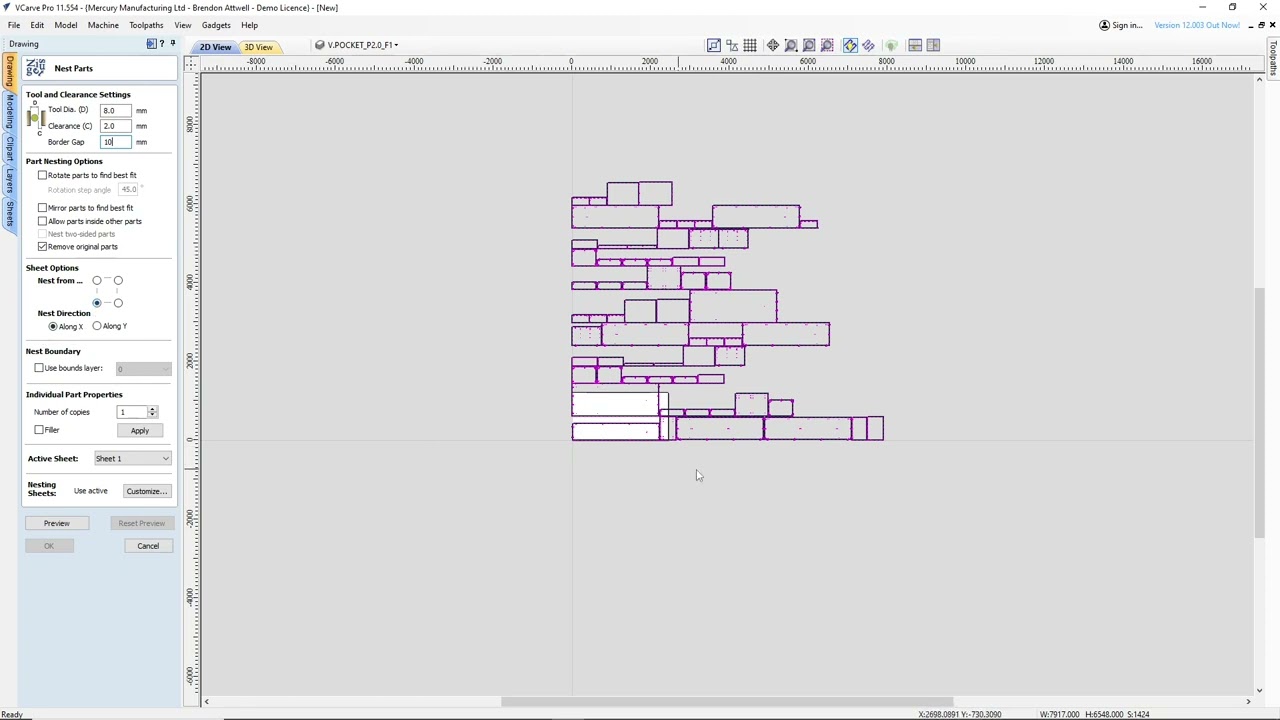Open the Modeling side tab
Screen dimensions: 1280x720
click(10, 110)
